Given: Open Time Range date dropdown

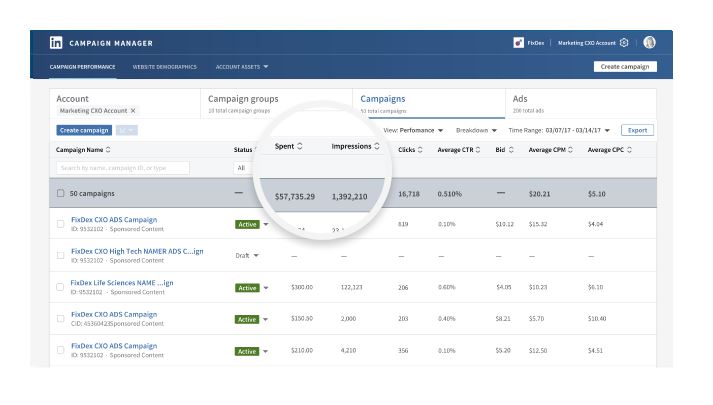Looking at the screenshot, I should click(559, 130).
